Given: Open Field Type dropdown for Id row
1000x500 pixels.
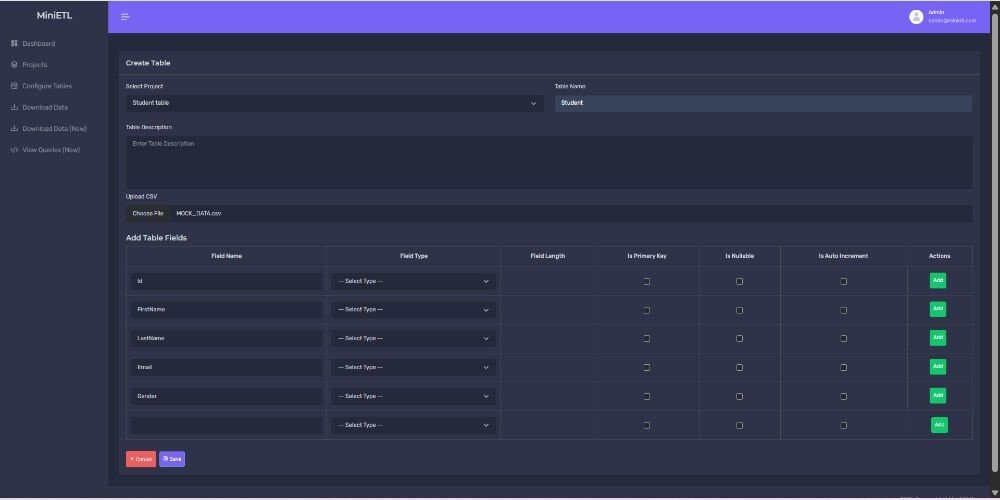Looking at the screenshot, I should tap(413, 282).
